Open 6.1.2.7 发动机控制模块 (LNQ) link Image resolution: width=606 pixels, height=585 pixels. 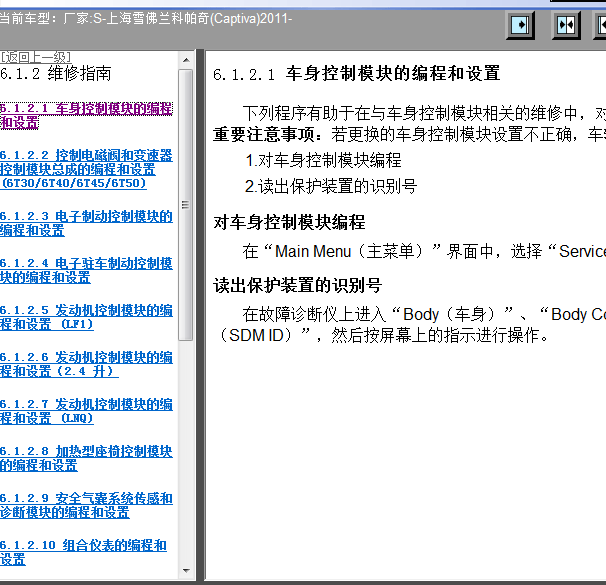[86, 411]
